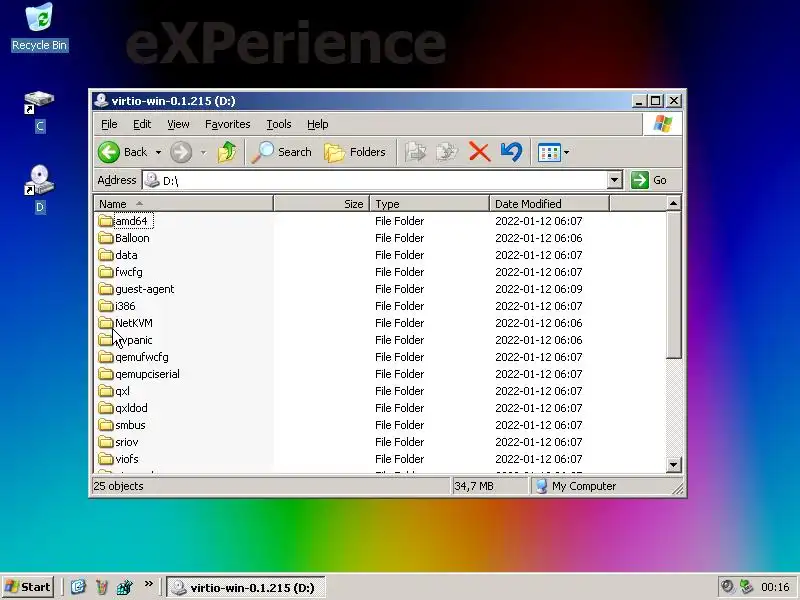Select the smbus folder
Screen dimensions: 800x600
tap(122, 425)
